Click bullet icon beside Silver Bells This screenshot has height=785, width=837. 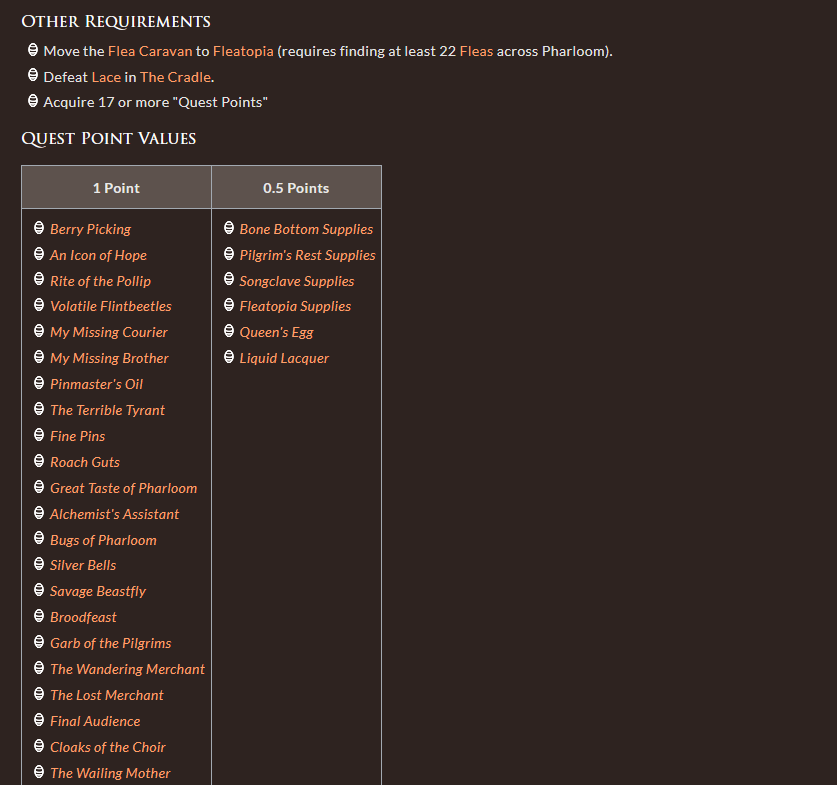click(39, 564)
